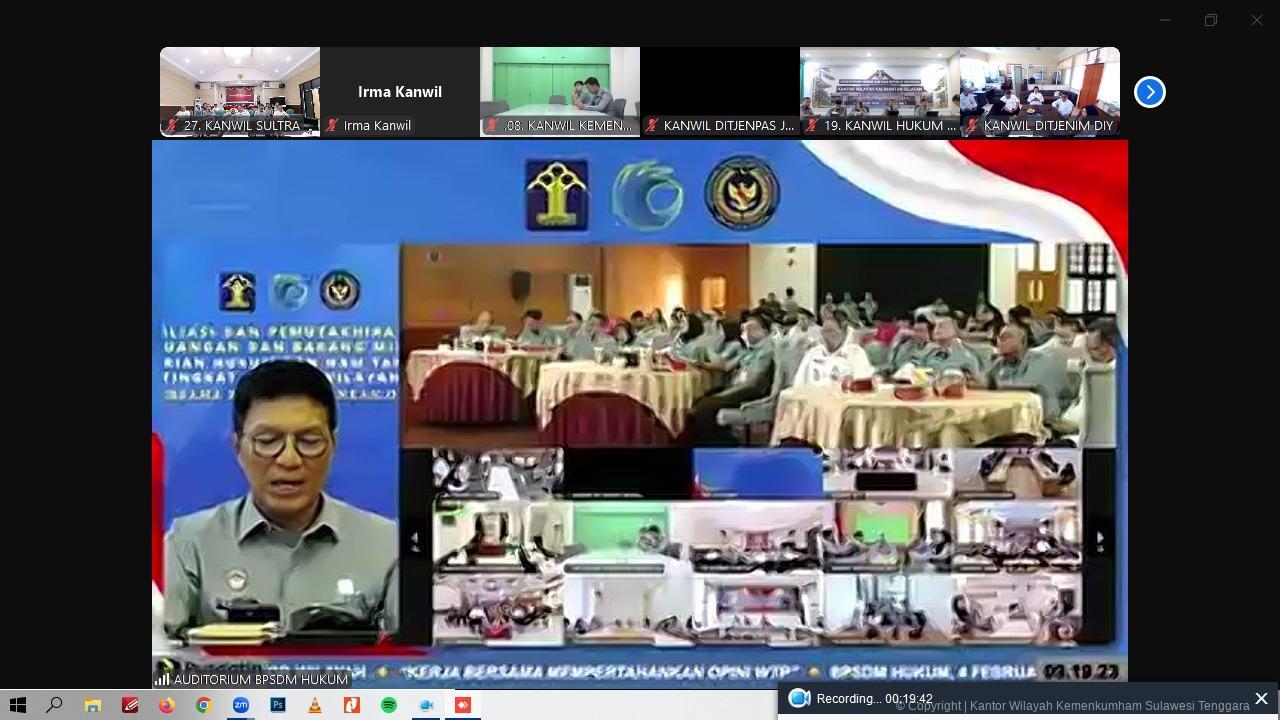
Task: Minimize the Zoom meeting window
Action: pyautogui.click(x=1164, y=20)
